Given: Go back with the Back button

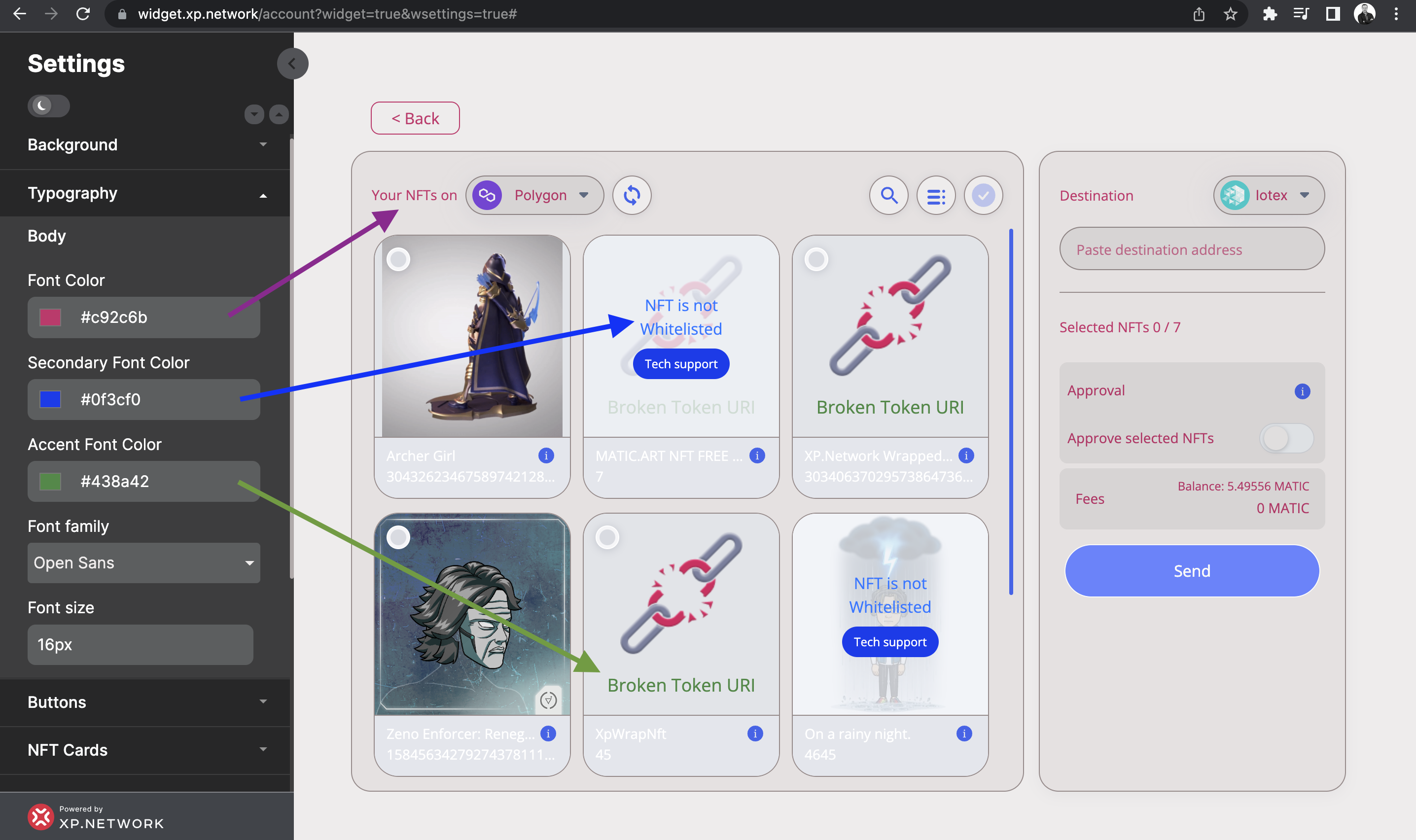Looking at the screenshot, I should (416, 118).
